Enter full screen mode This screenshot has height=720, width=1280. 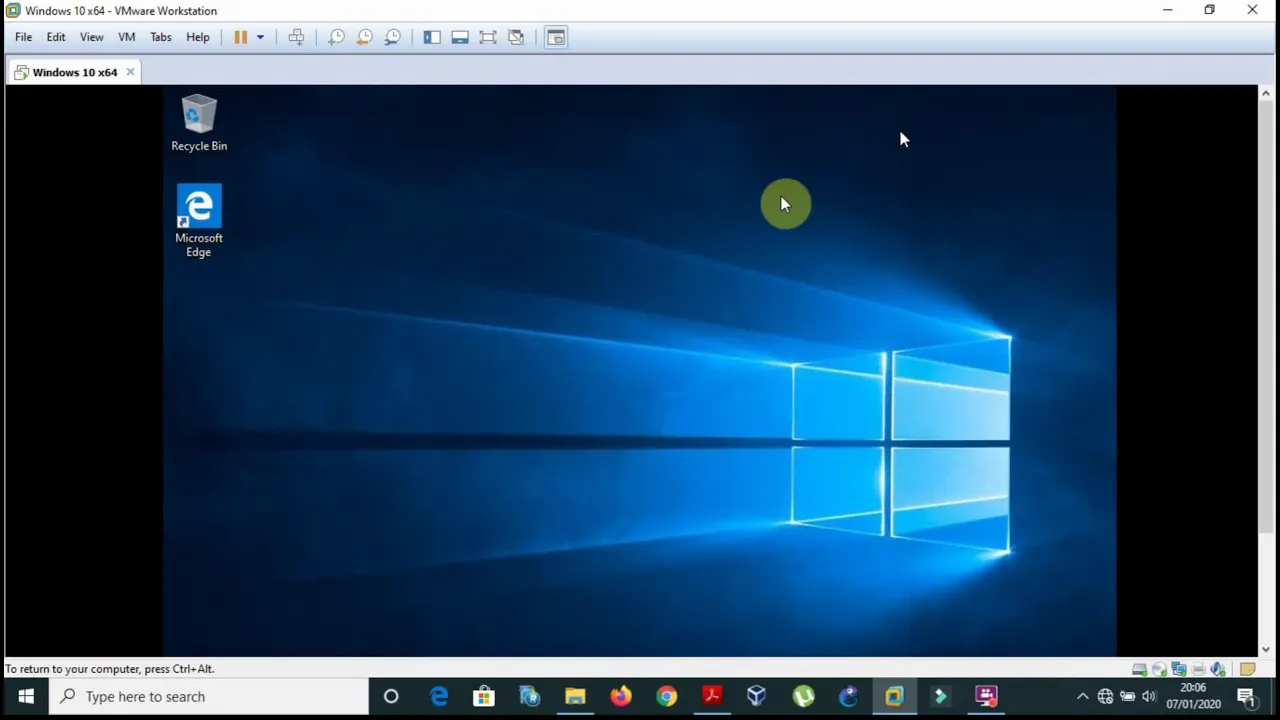(488, 37)
